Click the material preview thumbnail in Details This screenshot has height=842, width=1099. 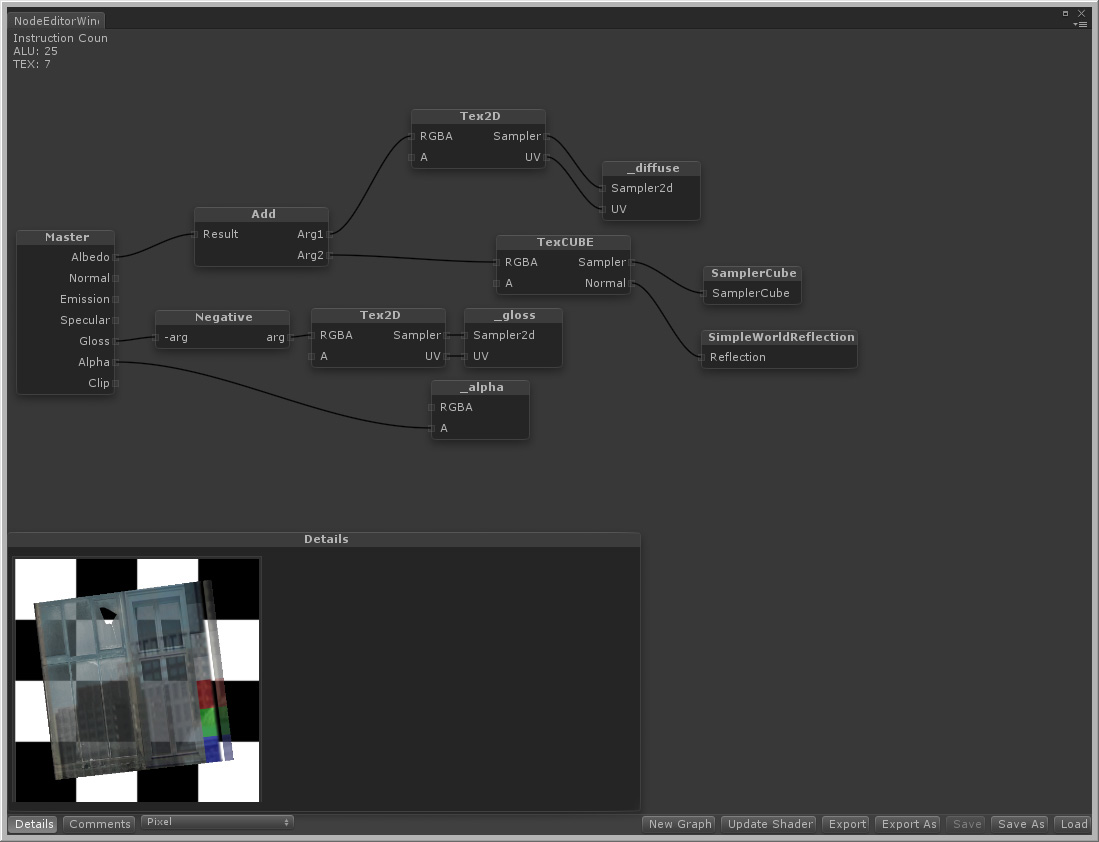pyautogui.click(x=136, y=678)
